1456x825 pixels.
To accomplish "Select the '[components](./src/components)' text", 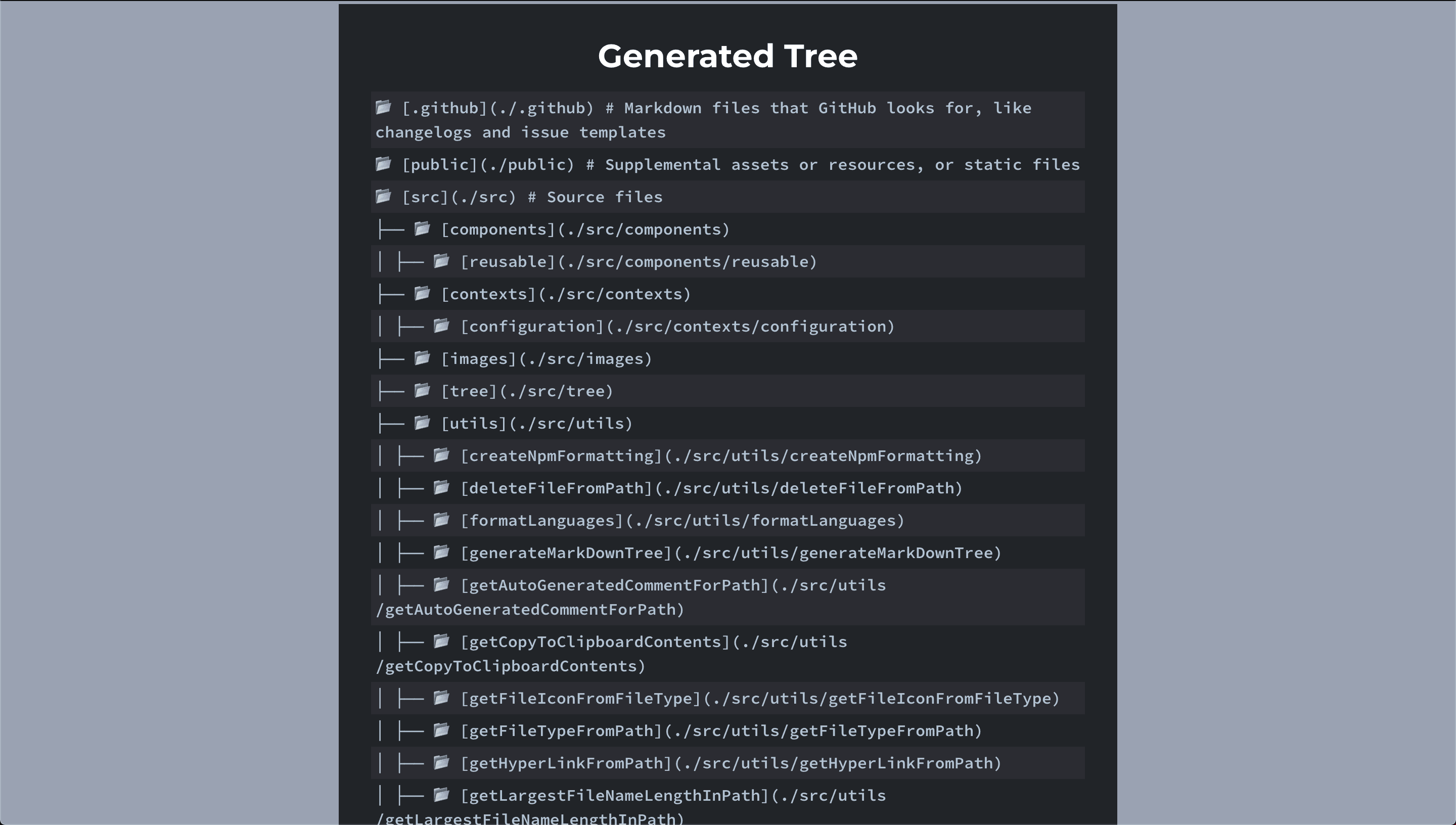I will [x=585, y=230].
